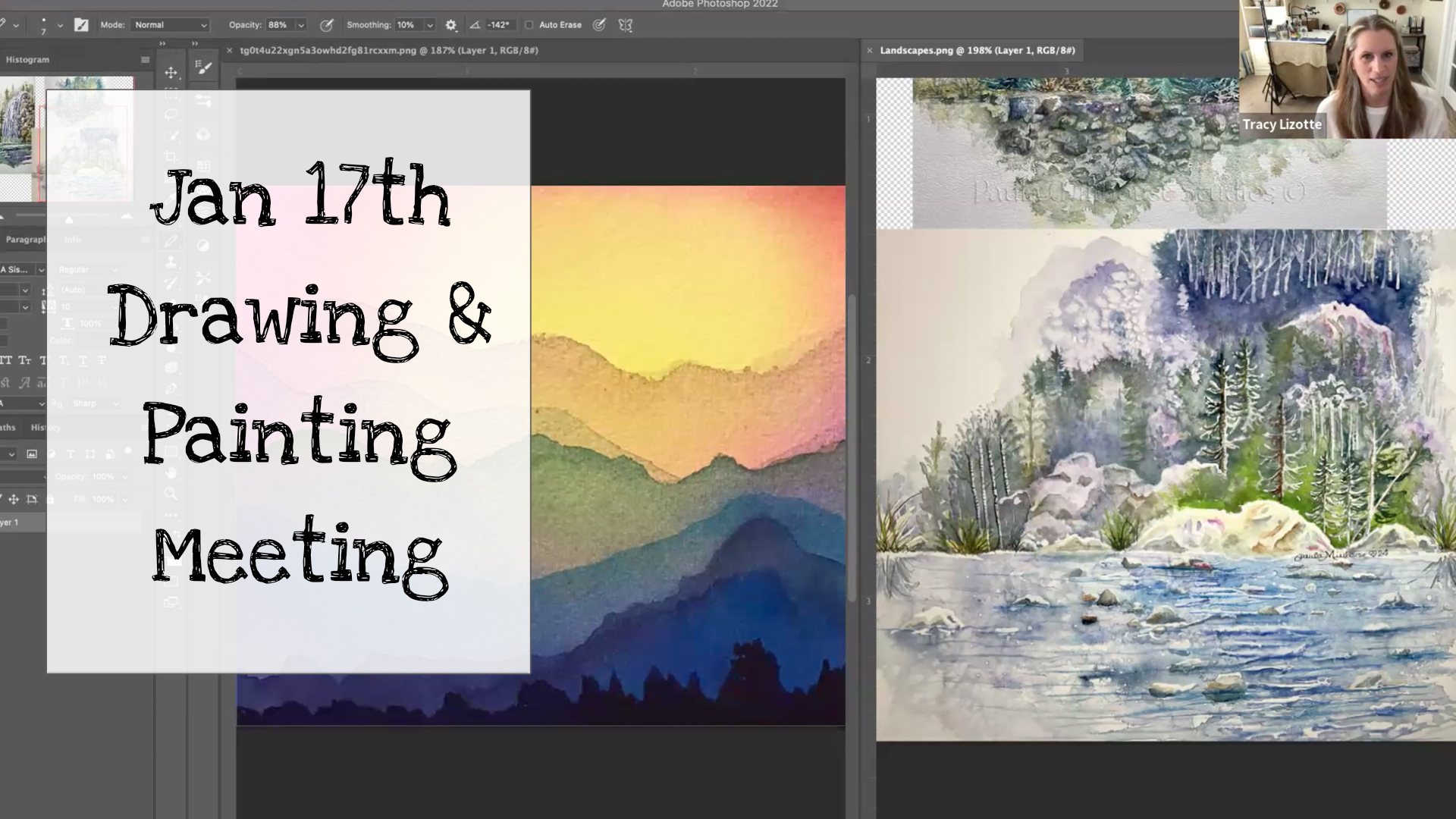Switch to the Histogram tab
The image size is (1456, 819).
(27, 60)
